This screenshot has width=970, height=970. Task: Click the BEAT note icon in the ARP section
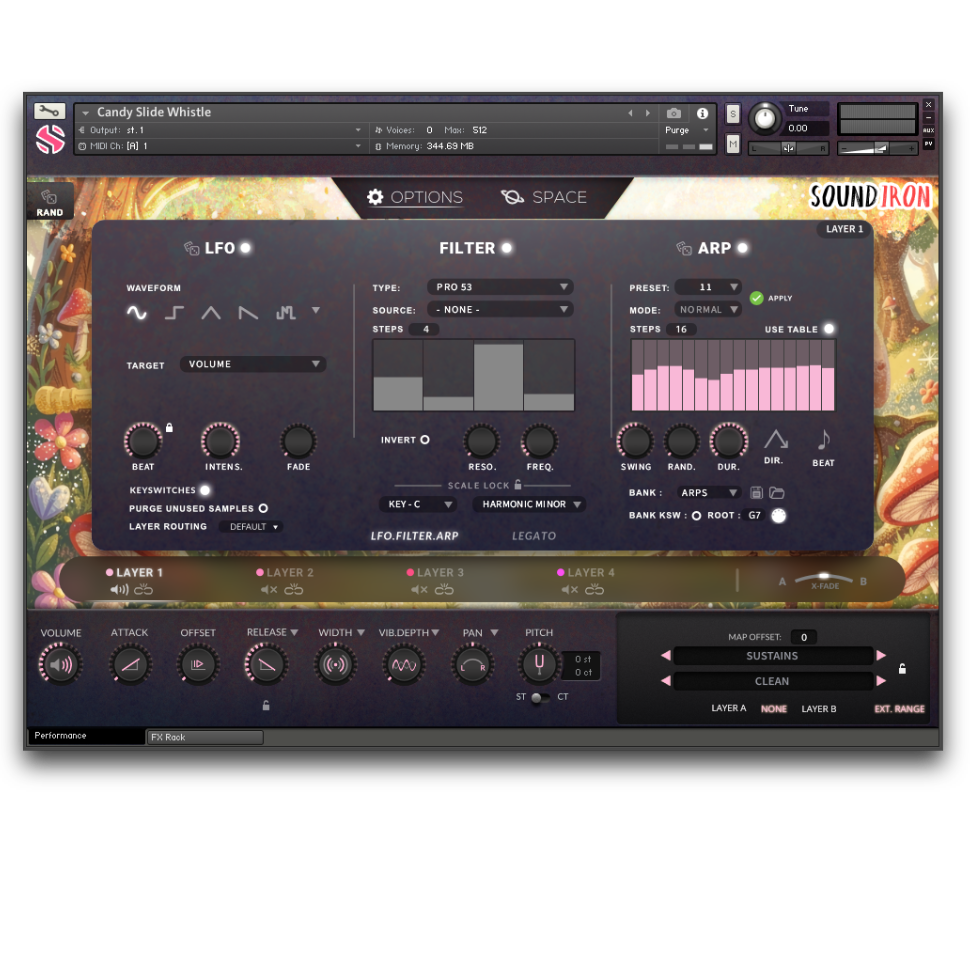click(823, 441)
